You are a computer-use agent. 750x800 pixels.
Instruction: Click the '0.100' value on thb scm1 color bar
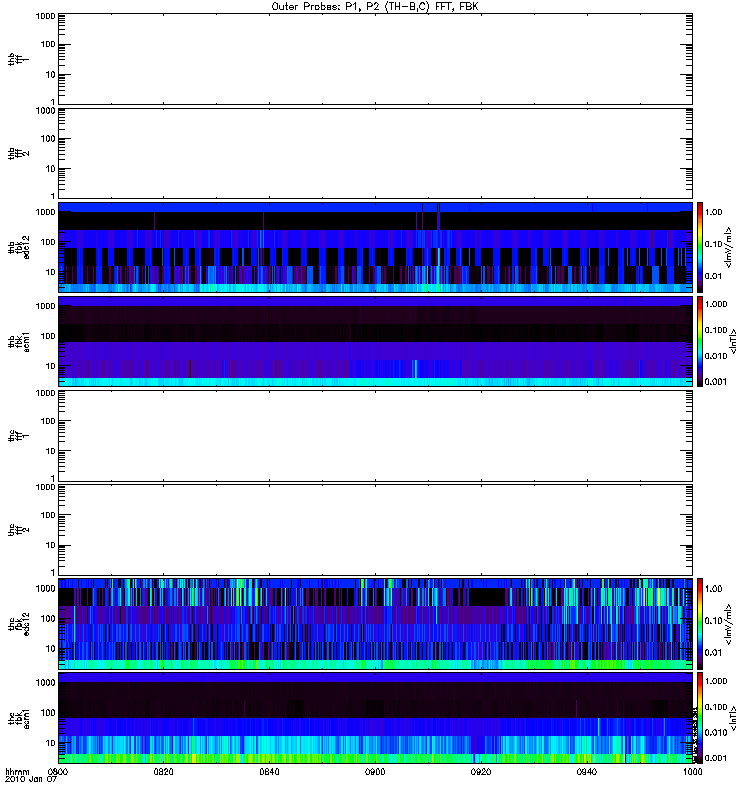pyautogui.click(x=716, y=330)
